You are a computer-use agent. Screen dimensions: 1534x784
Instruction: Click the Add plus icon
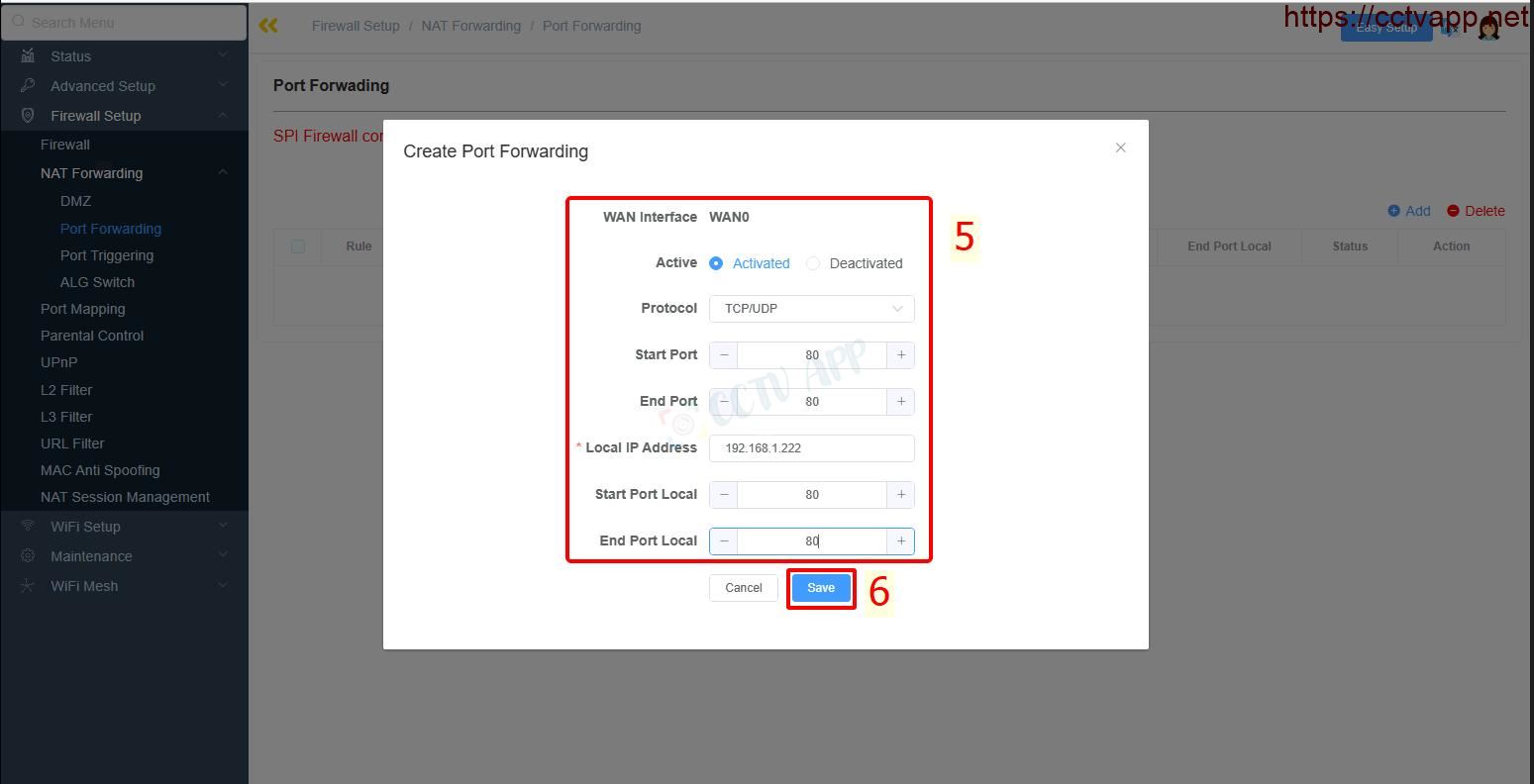tap(1394, 211)
